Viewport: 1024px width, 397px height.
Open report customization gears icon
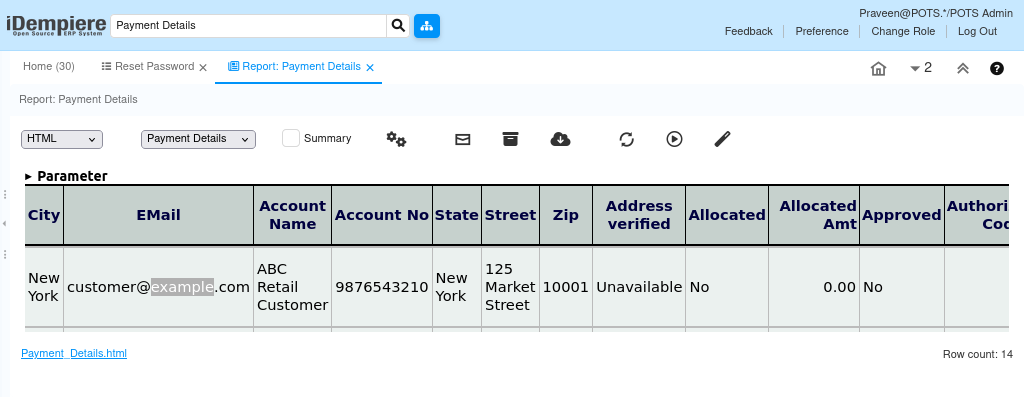pos(396,139)
